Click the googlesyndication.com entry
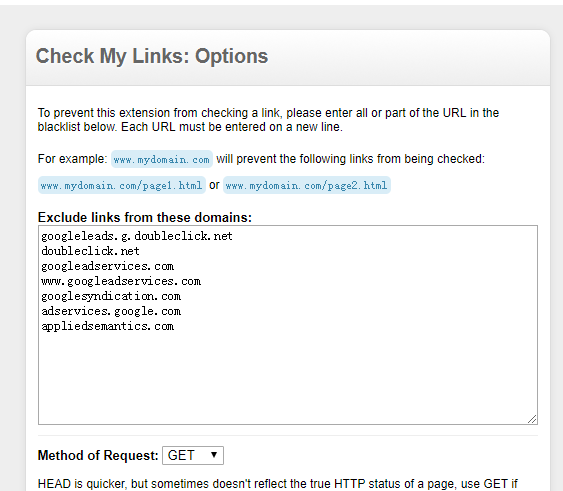This screenshot has width=563, height=491. [111, 296]
